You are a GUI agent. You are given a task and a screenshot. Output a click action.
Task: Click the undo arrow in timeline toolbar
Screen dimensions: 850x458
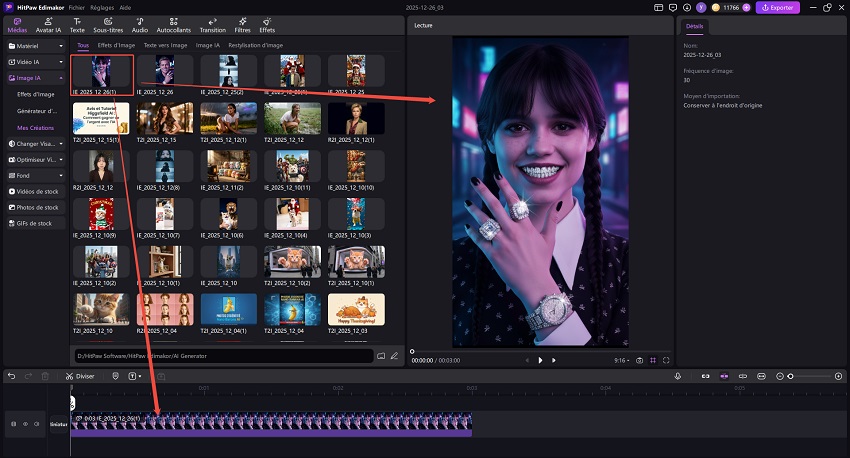tap(12, 376)
